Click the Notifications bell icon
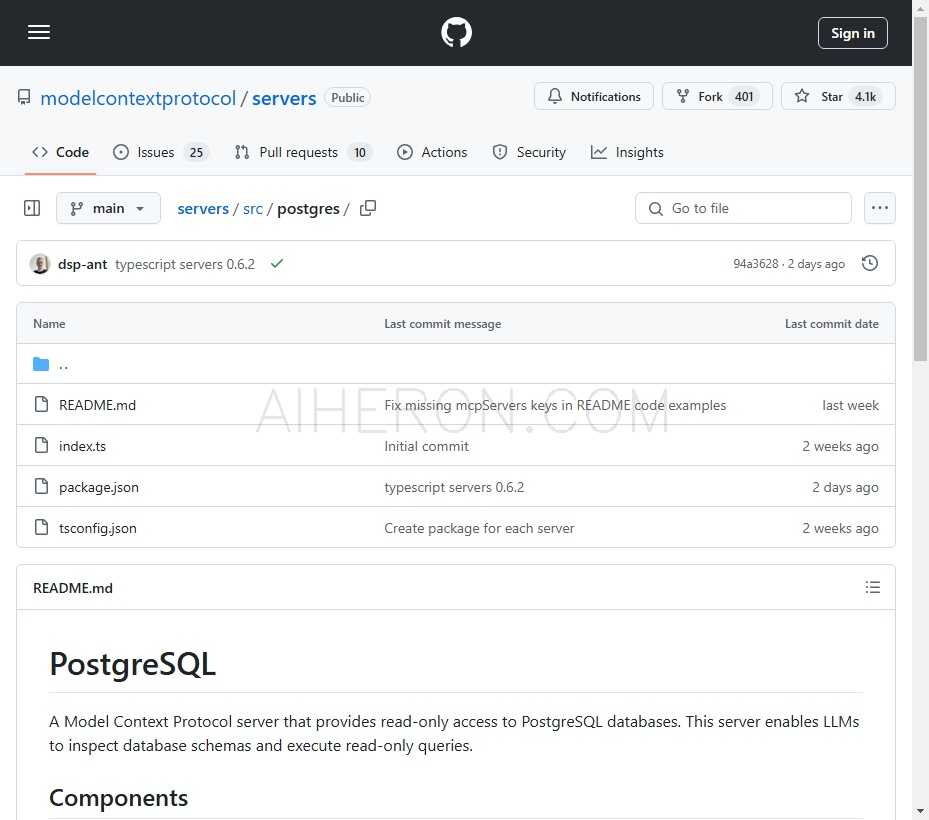This screenshot has height=820, width=929. [x=556, y=96]
